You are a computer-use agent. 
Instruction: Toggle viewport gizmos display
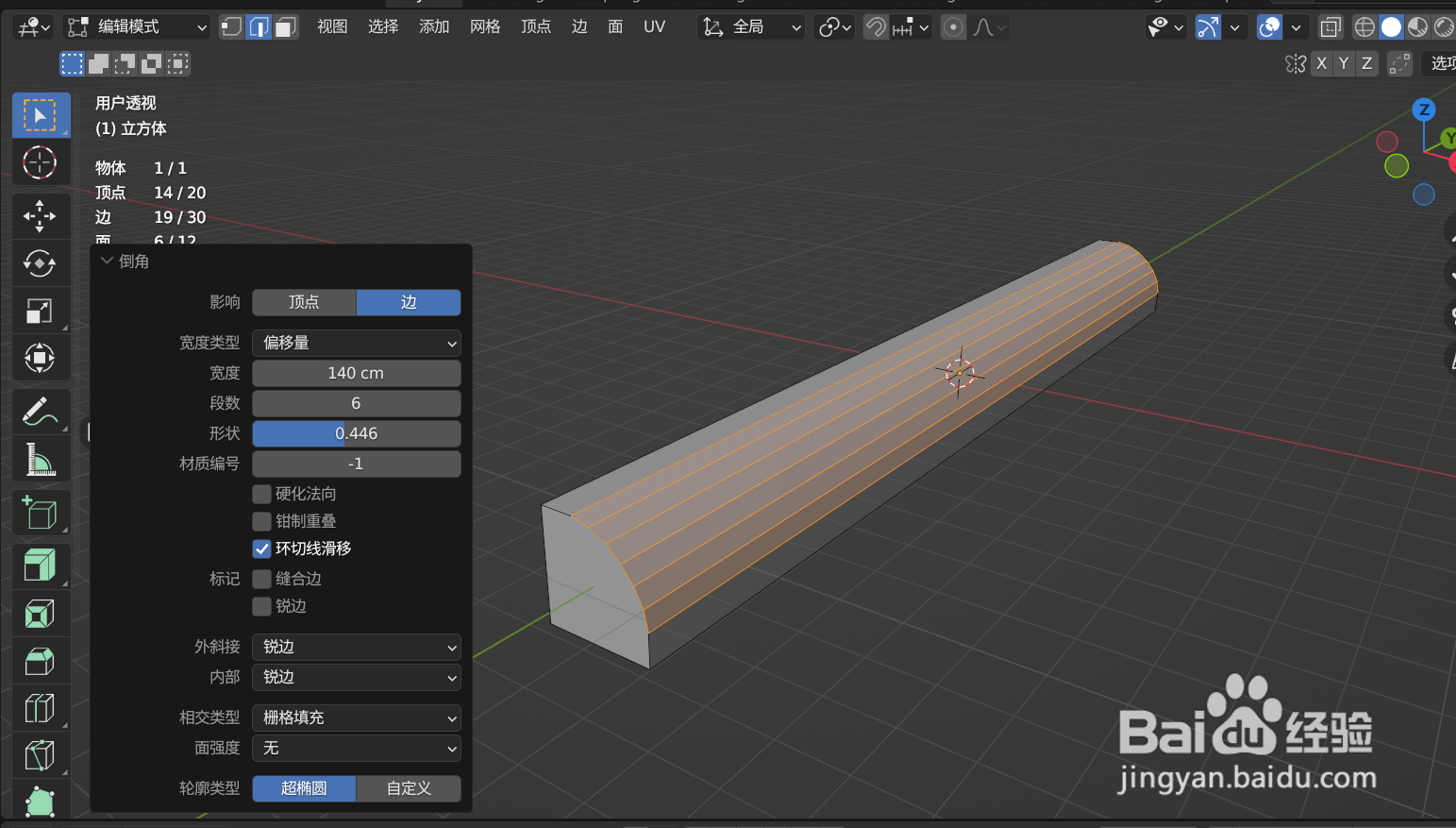pos(1208,27)
